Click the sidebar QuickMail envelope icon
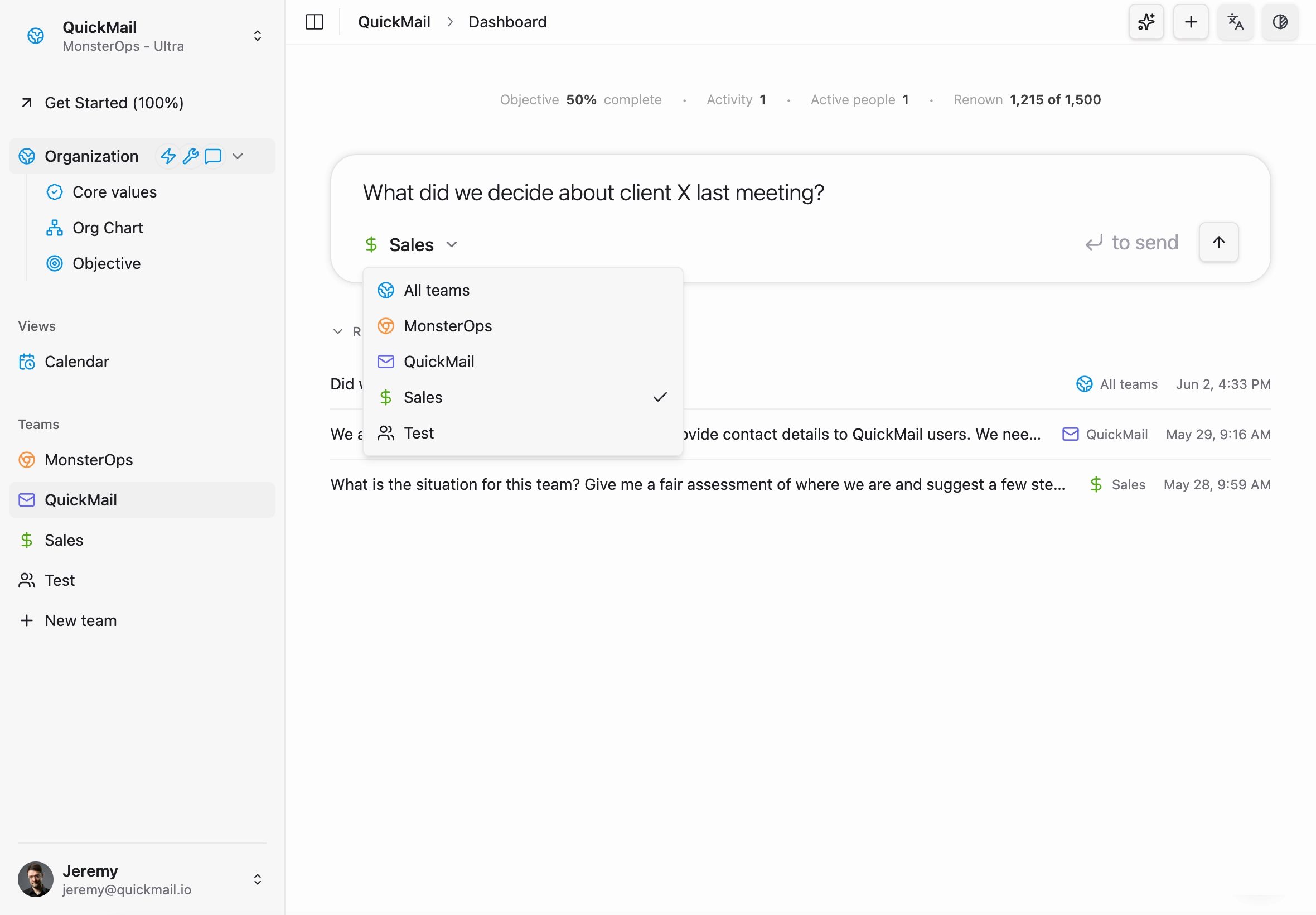The width and height of the screenshot is (1316, 915). coord(26,500)
